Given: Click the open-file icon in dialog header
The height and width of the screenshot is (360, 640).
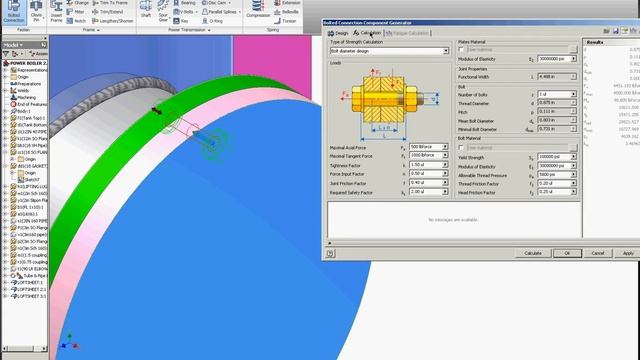Looking at the screenshot, I should 607,31.
